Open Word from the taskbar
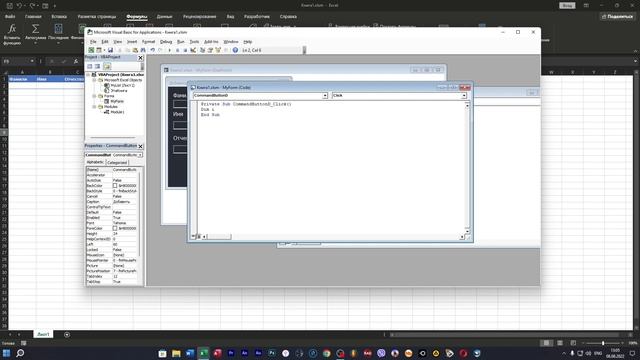 [x=190, y=353]
